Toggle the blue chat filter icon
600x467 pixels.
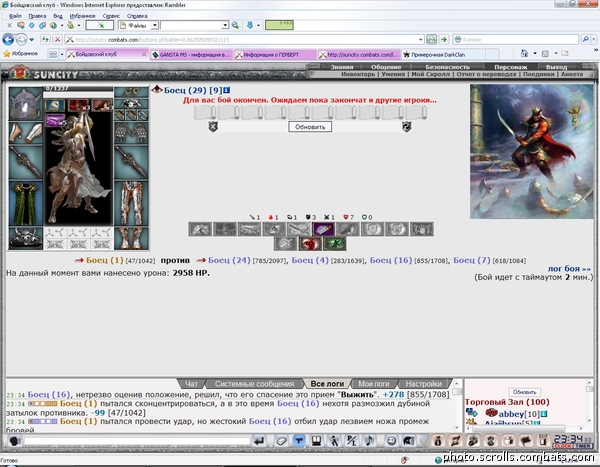299,441
